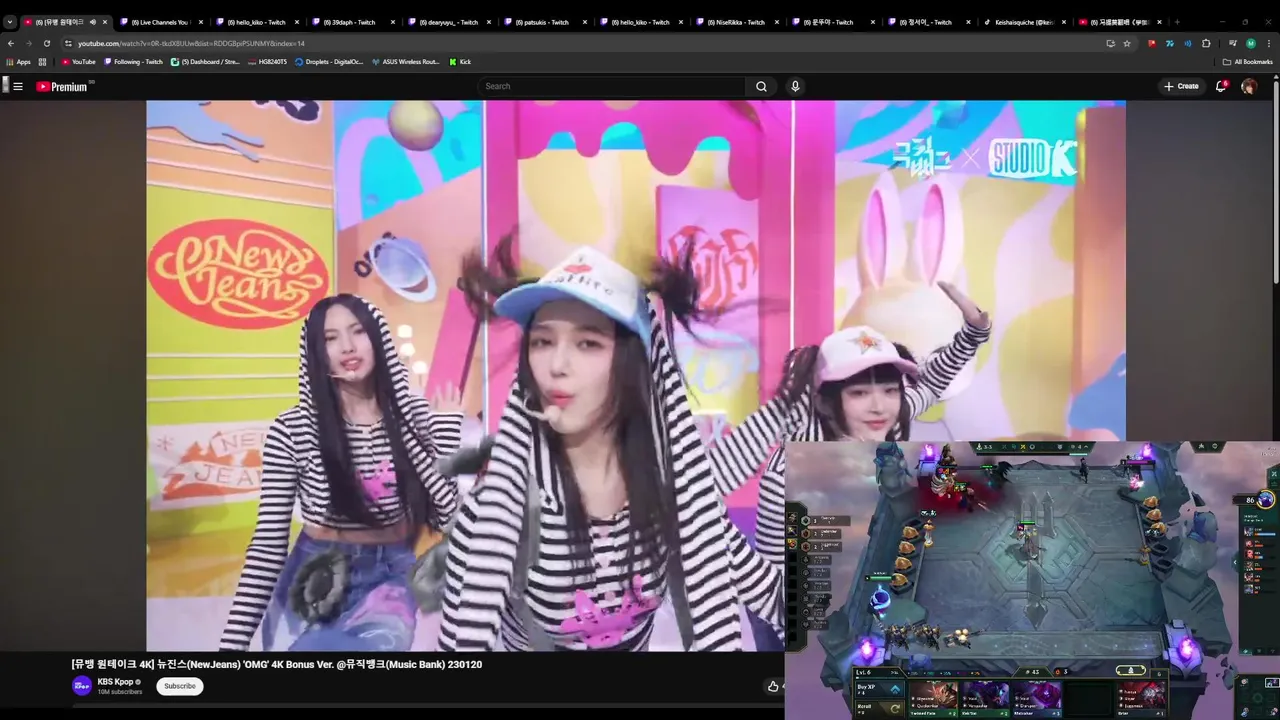Open the YouTube account avatar menu
The width and height of the screenshot is (1280, 720).
(1249, 87)
